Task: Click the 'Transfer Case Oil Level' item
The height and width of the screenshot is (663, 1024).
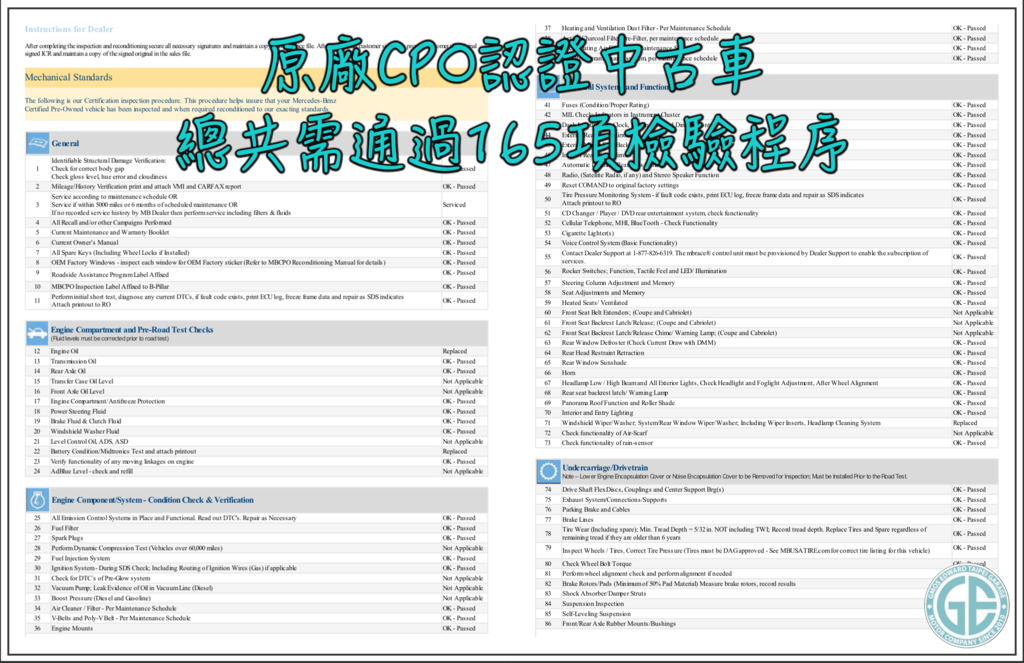Action: click(82, 381)
